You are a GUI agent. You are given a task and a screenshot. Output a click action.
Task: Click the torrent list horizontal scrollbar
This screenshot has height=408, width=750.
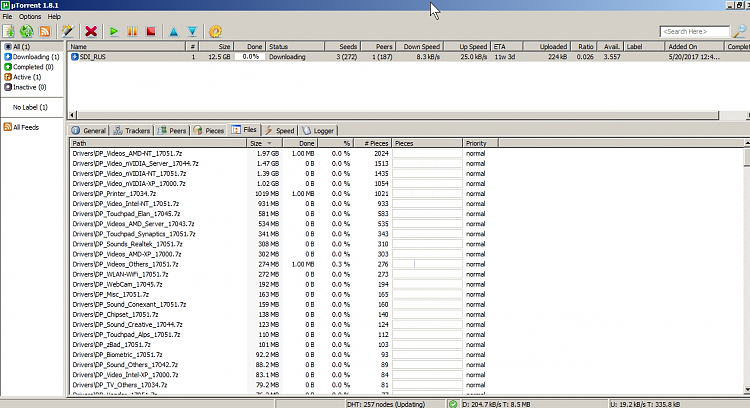(397, 115)
